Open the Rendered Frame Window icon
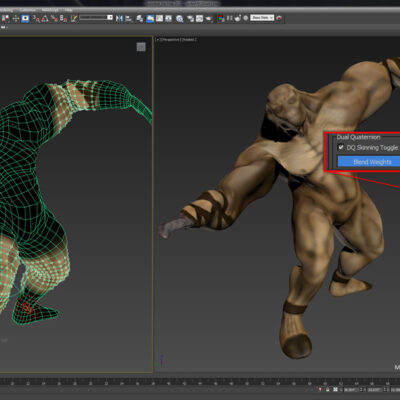 (x=199, y=18)
